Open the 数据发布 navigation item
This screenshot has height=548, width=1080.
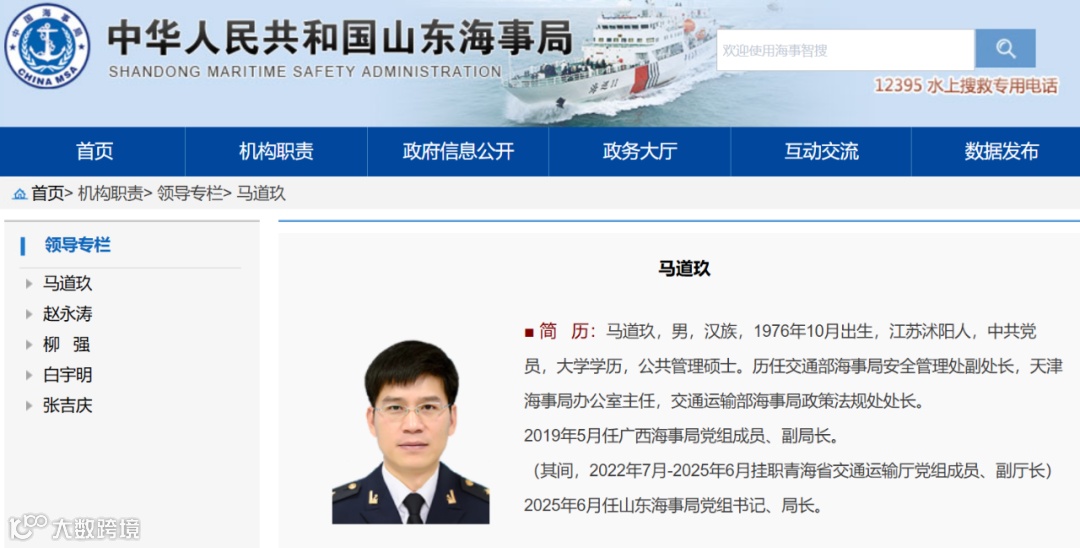click(1001, 151)
